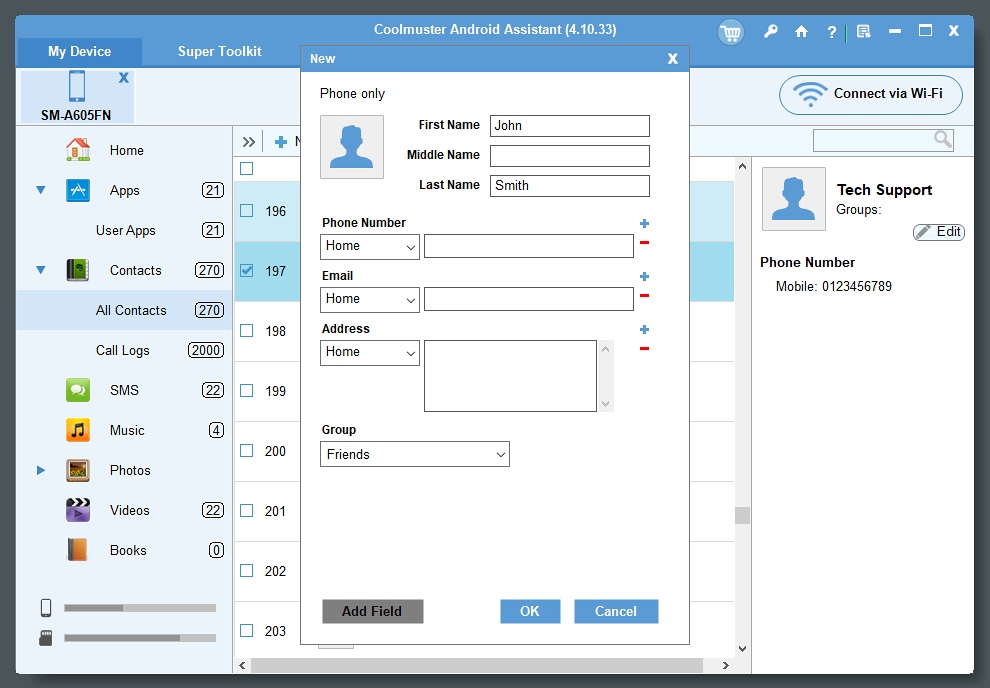The height and width of the screenshot is (688, 990).
Task: Switch to the My Device tab
Action: point(80,52)
